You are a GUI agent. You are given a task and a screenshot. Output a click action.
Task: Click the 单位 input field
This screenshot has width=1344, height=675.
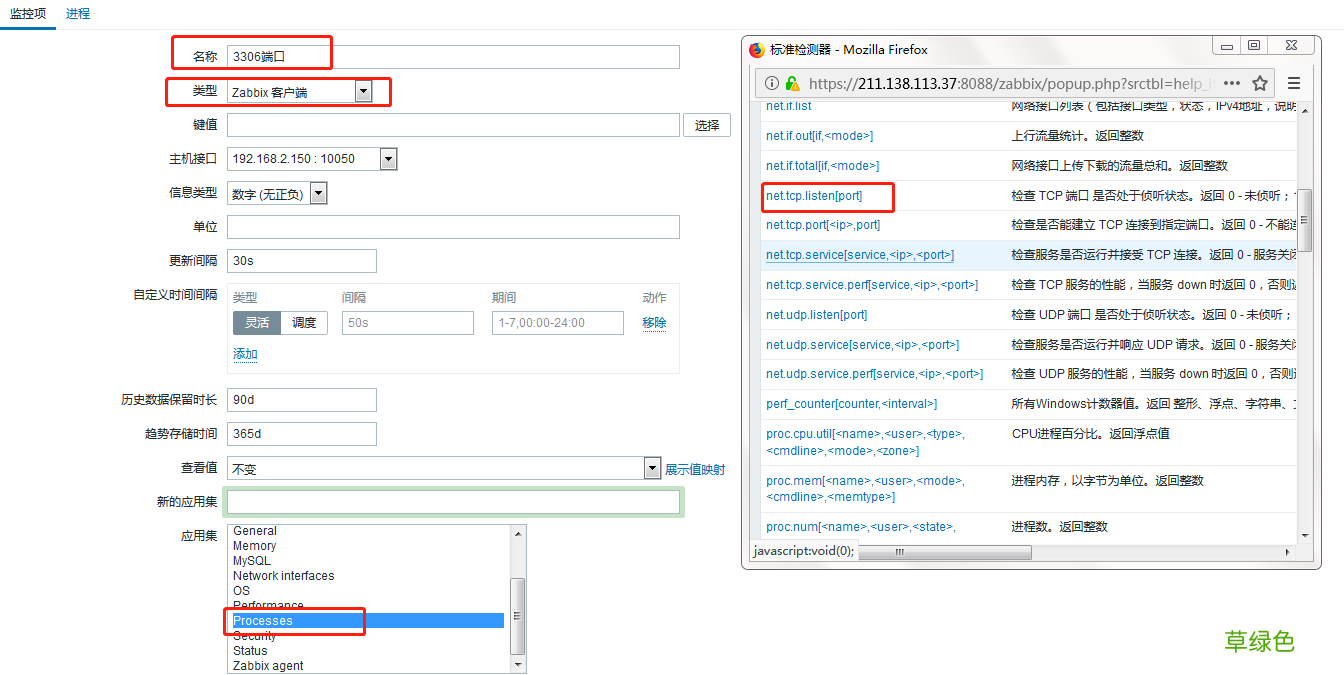[x=453, y=227]
